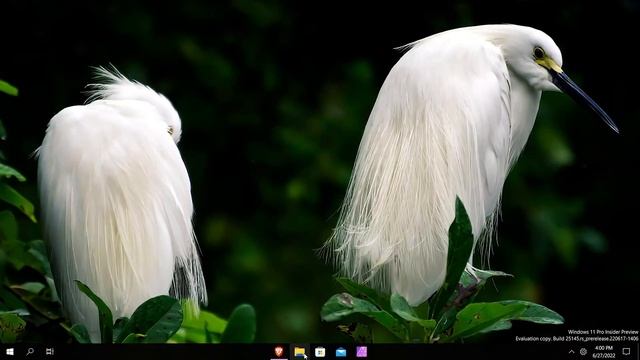
Task: Open the Windows Start menu
Action: (x=10, y=351)
